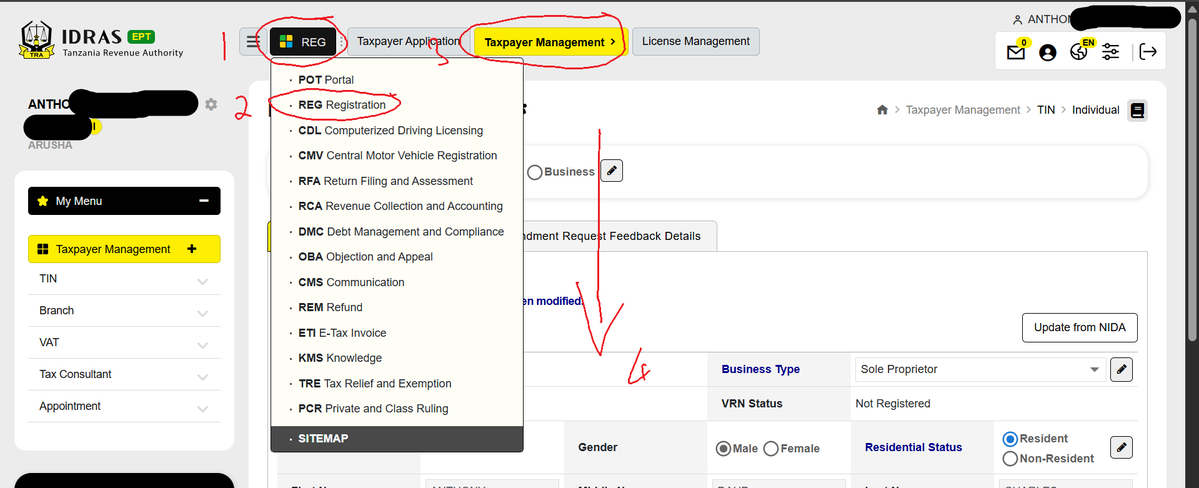1199x488 pixels.
Task: Collapse My Menu with the minus icon
Action: point(203,200)
